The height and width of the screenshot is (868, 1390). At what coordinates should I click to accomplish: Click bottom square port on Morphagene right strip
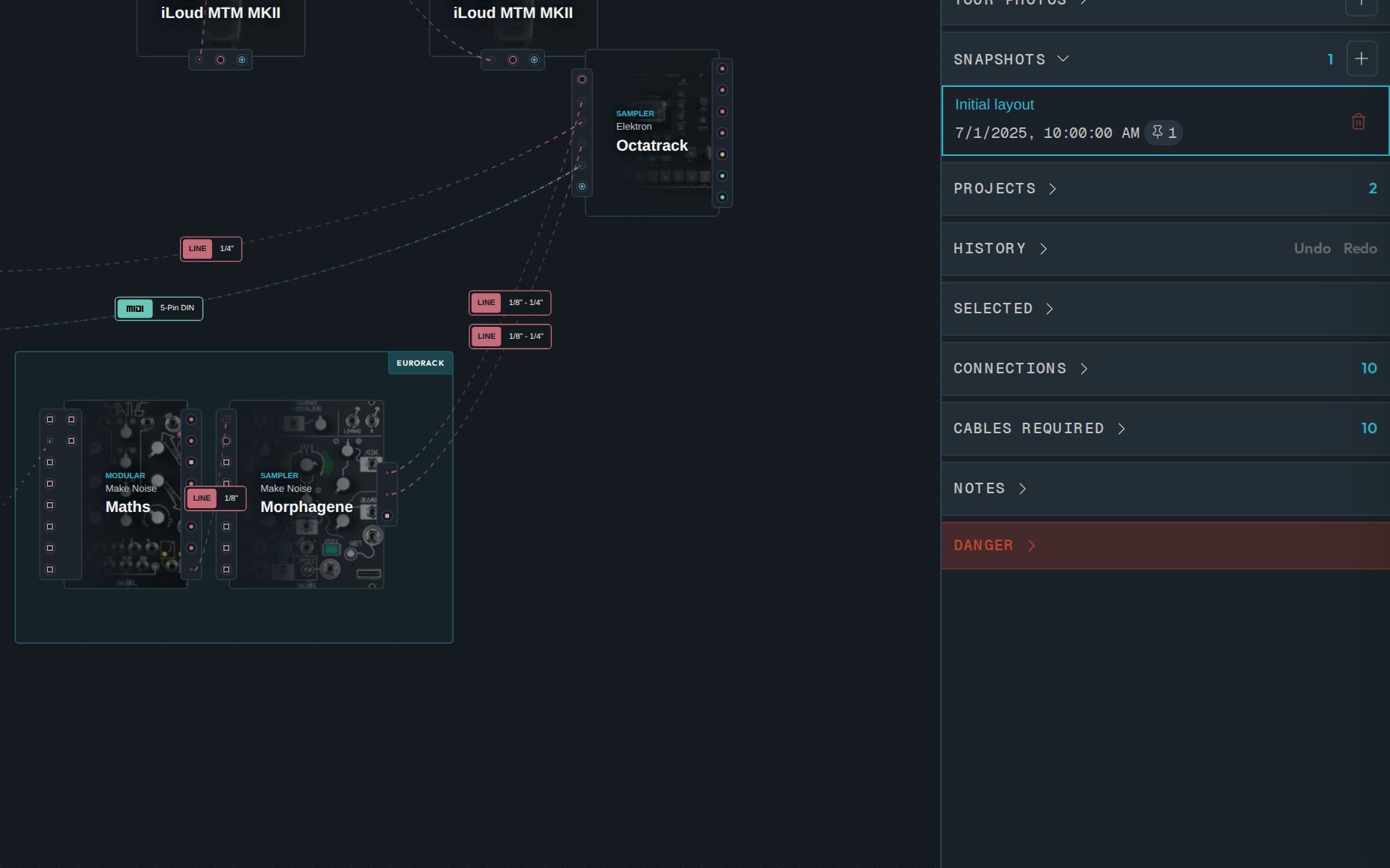coord(387,516)
